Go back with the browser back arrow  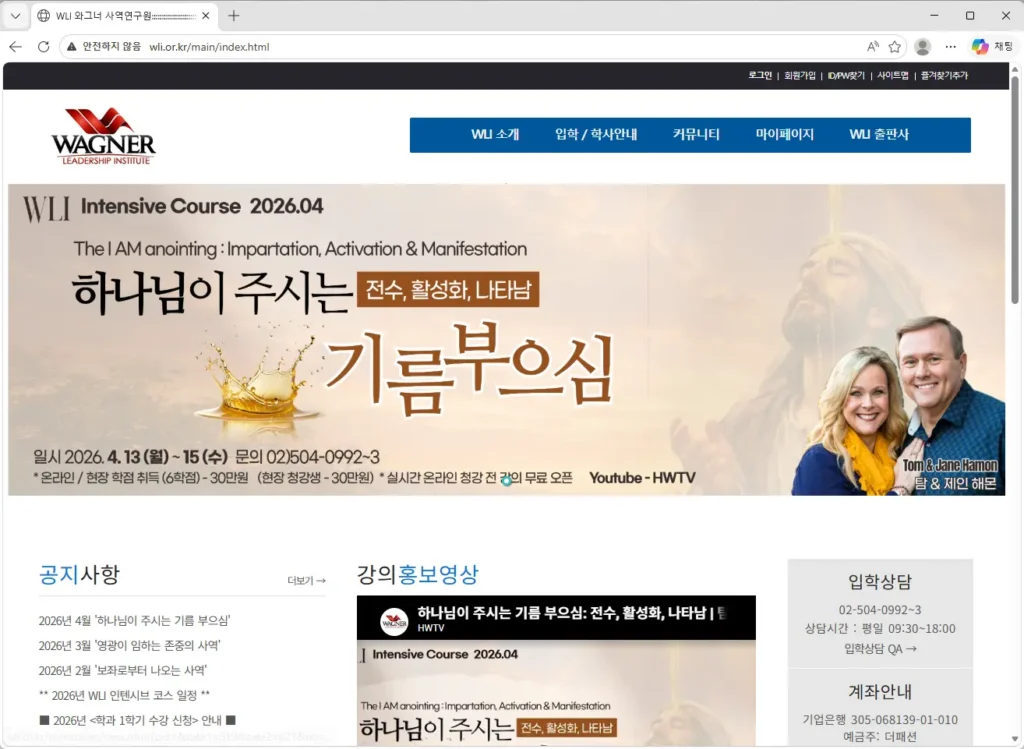[x=16, y=46]
